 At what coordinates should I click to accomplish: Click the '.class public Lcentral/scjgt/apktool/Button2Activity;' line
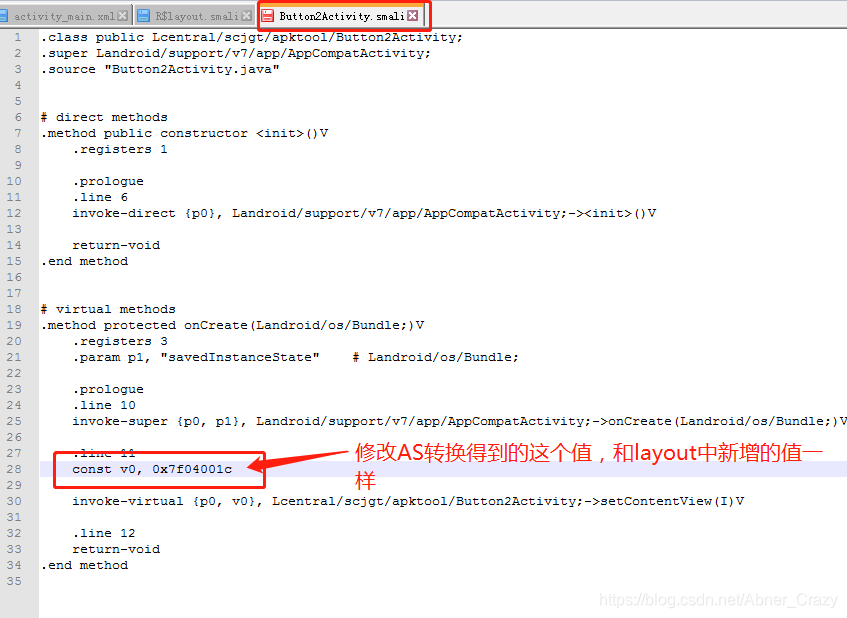[x=252, y=37]
